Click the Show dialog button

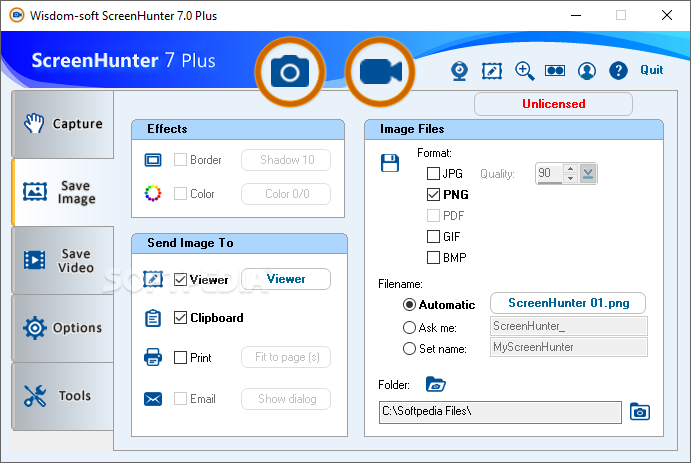tap(286, 399)
